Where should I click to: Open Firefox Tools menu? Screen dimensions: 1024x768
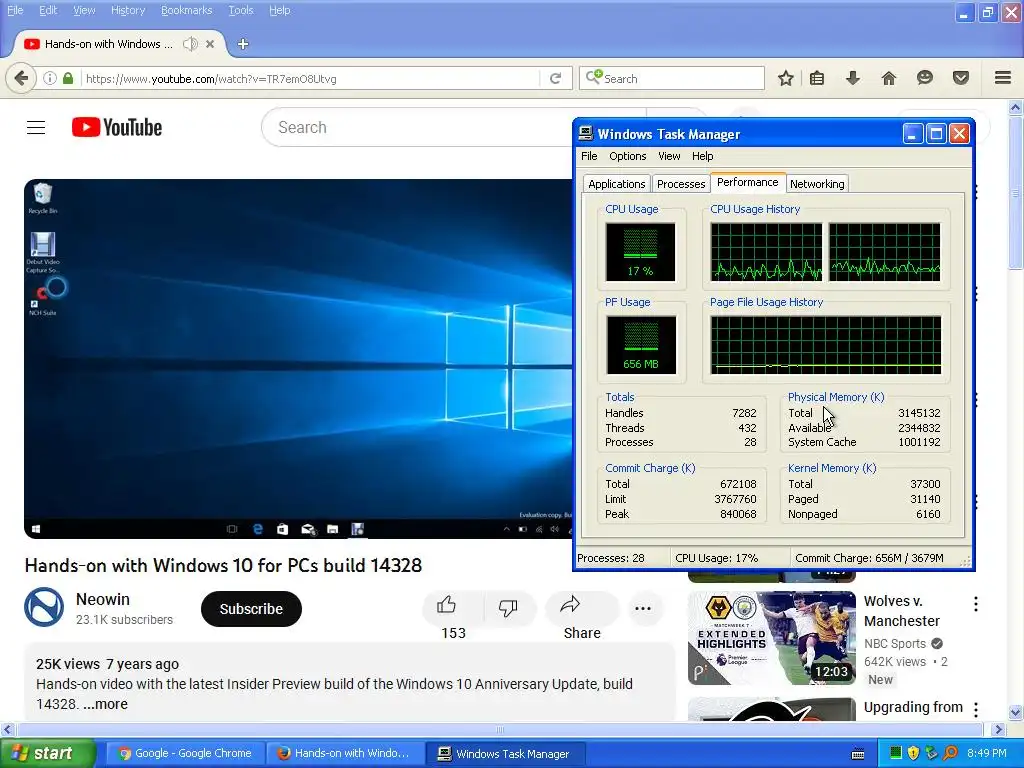pyautogui.click(x=240, y=10)
